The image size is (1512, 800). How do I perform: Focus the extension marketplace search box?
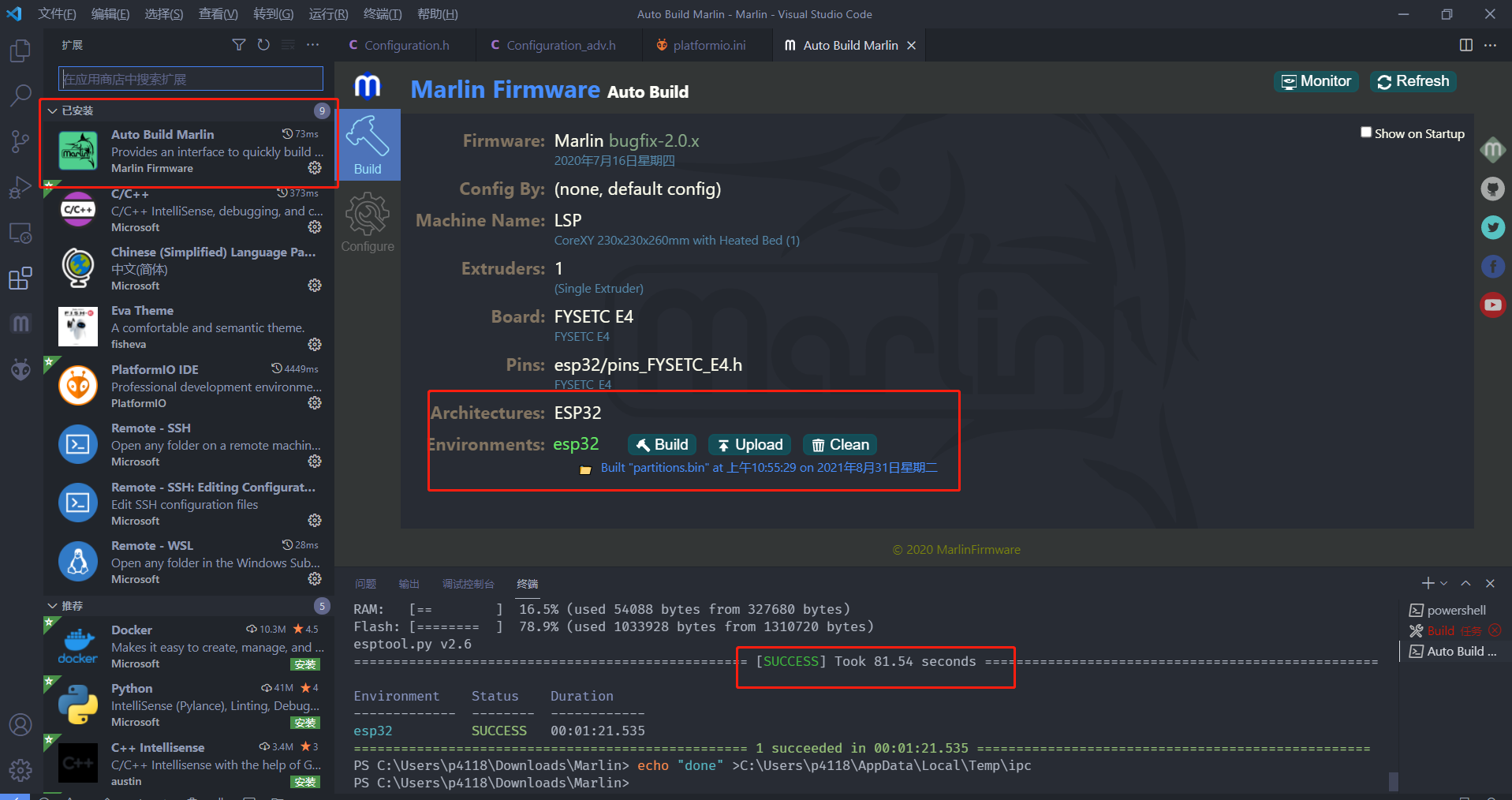tap(191, 79)
